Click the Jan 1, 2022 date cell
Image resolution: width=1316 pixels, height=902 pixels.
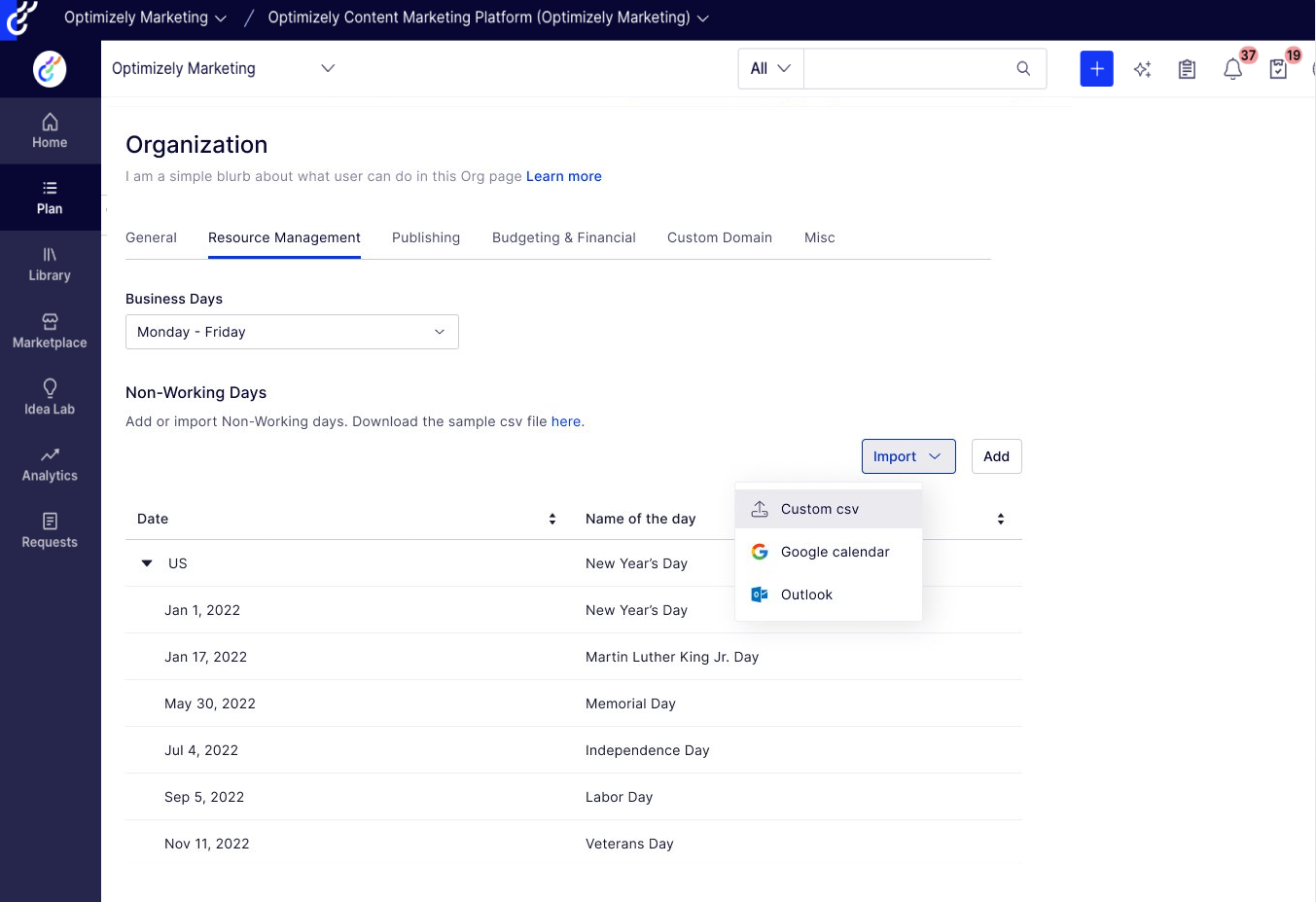(202, 610)
